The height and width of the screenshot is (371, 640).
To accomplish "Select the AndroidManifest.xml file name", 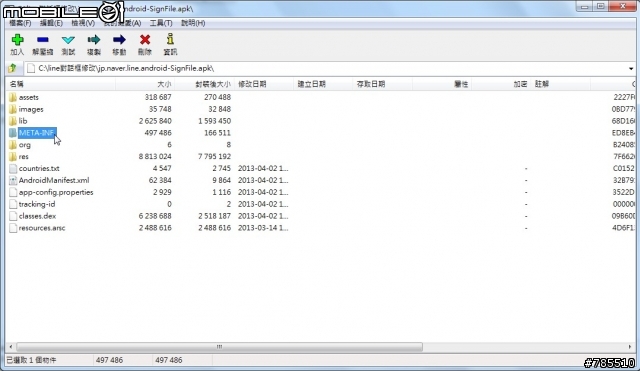I will pos(54,180).
